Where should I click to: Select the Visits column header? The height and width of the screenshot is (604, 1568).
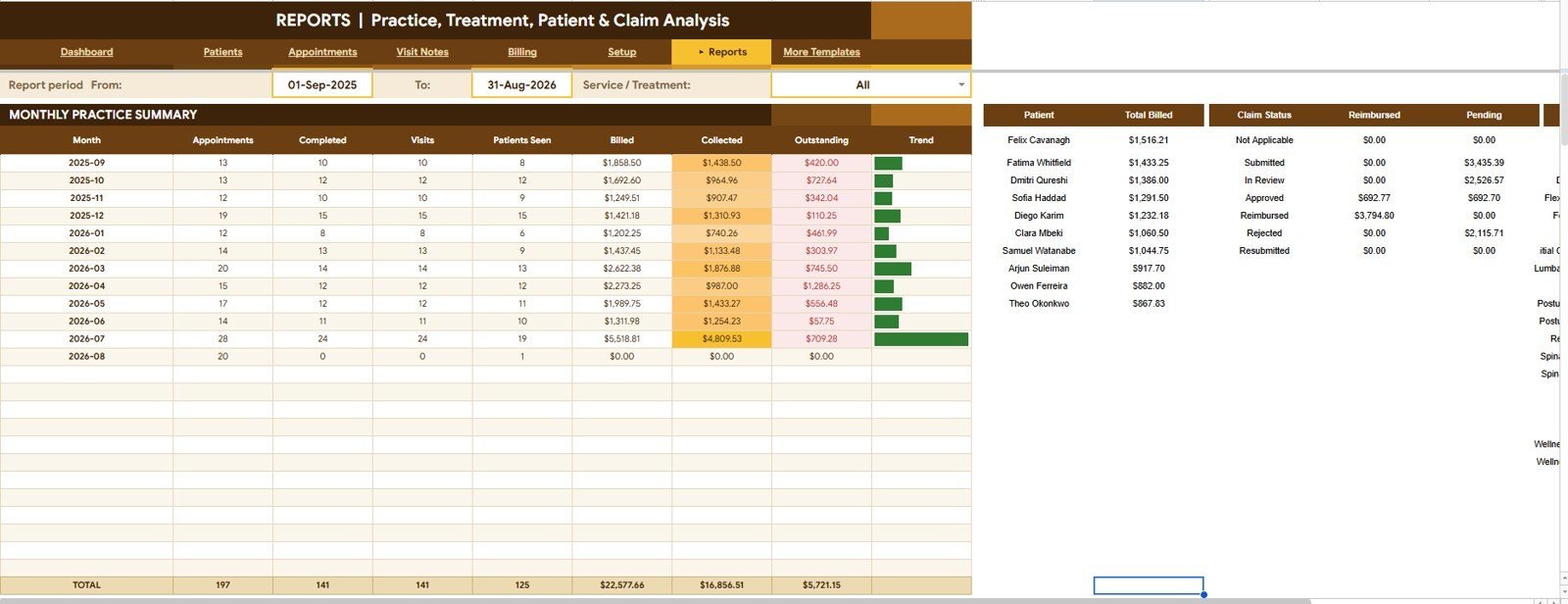(422, 140)
